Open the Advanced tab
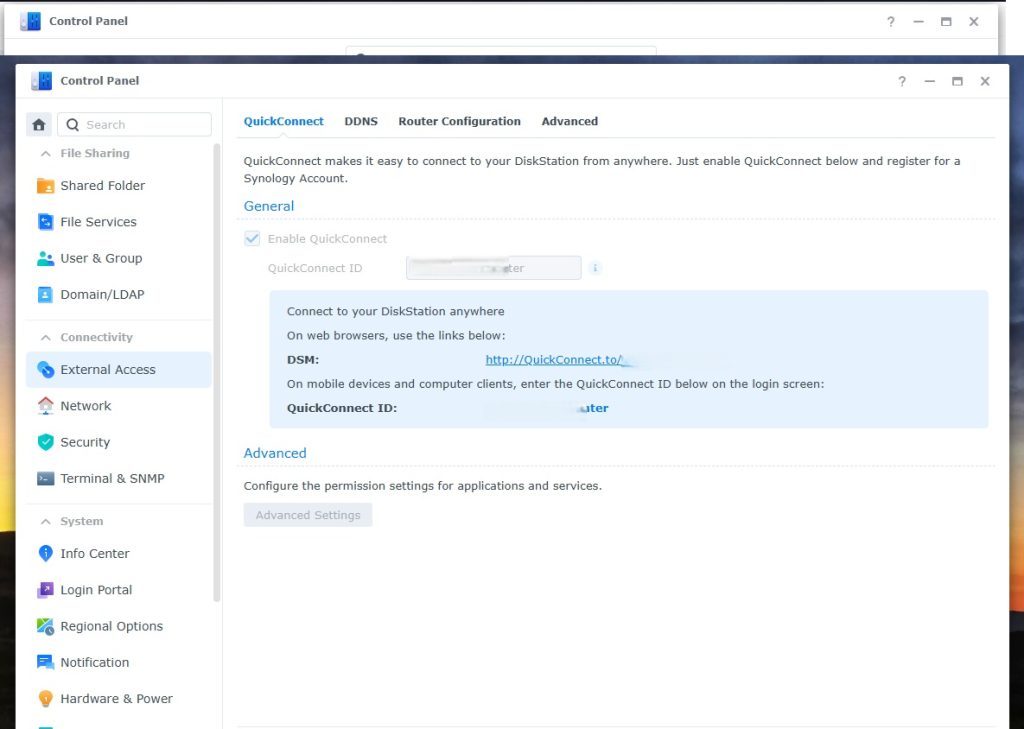The image size is (1024, 729). pyautogui.click(x=569, y=122)
